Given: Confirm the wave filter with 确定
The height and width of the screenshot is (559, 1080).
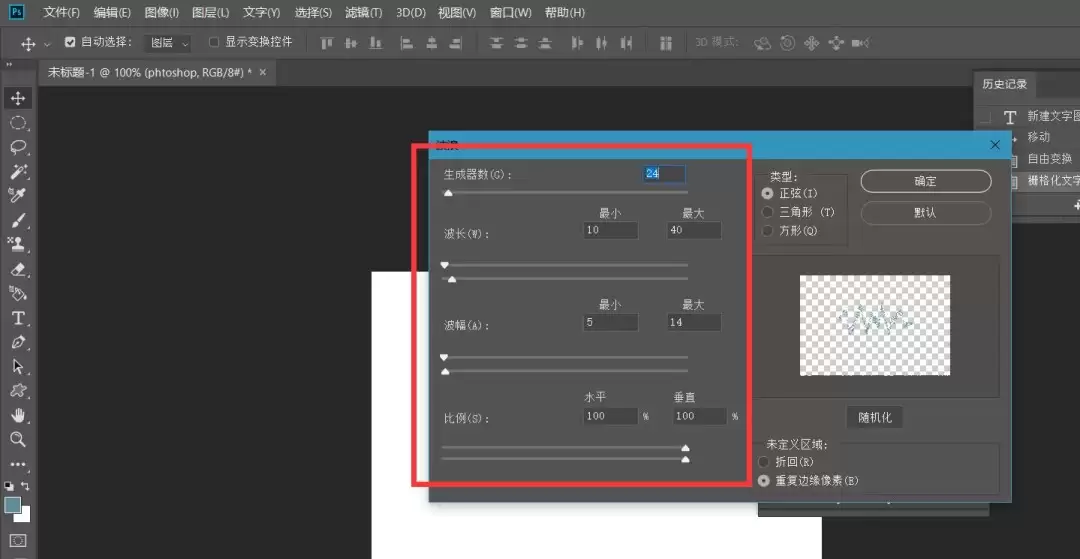Looking at the screenshot, I should [926, 181].
